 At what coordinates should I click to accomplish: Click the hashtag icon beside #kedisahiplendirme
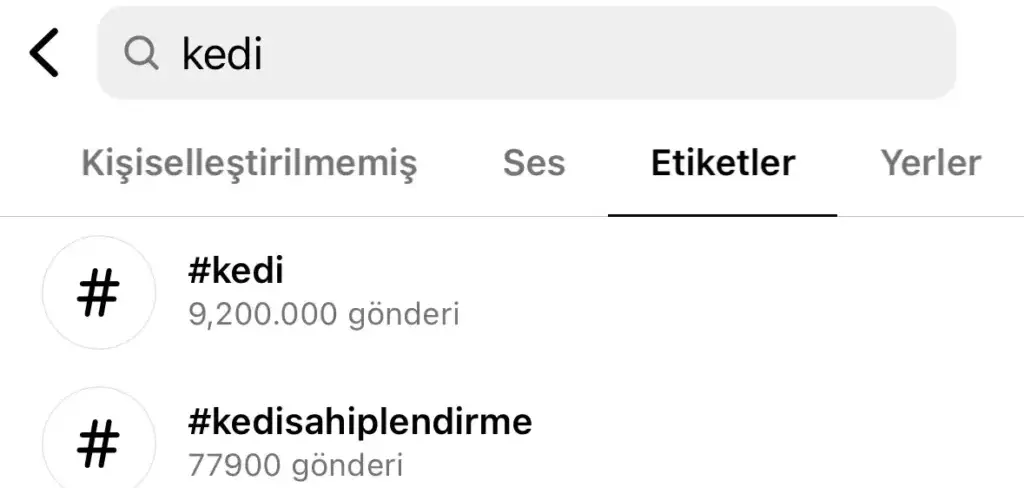99,444
